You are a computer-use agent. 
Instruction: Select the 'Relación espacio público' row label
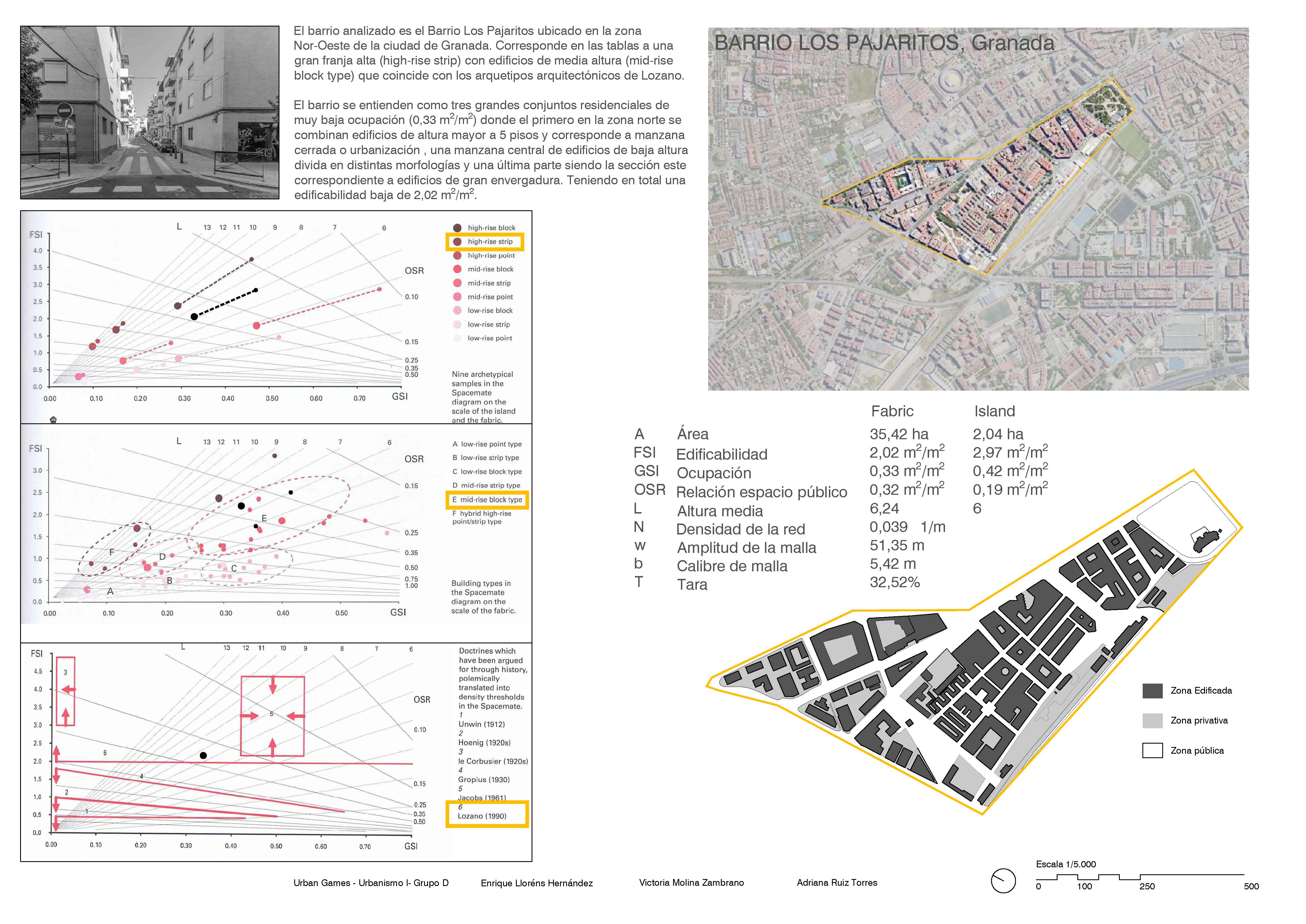tap(762, 491)
